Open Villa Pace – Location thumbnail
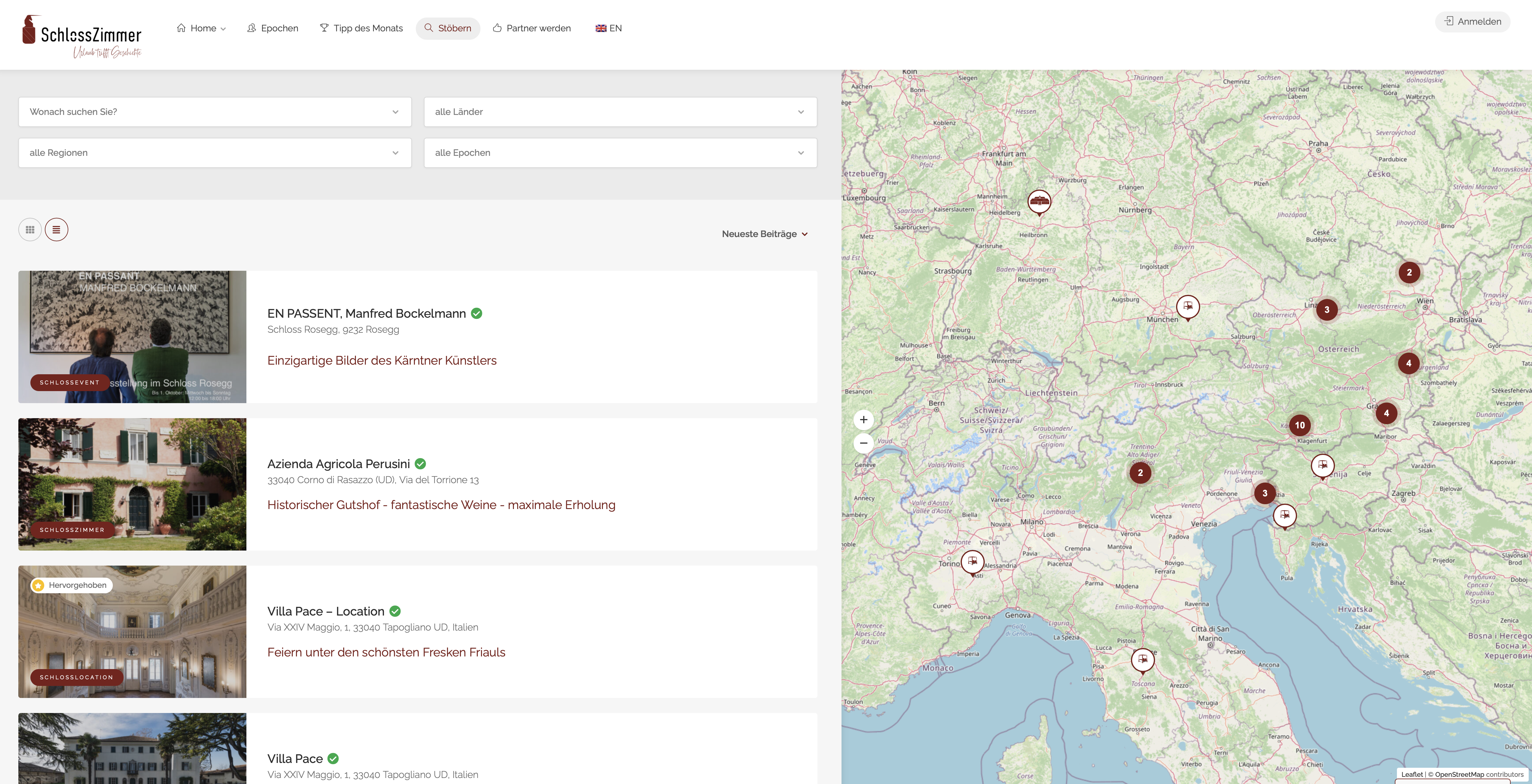The width and height of the screenshot is (1532, 784). (132, 632)
